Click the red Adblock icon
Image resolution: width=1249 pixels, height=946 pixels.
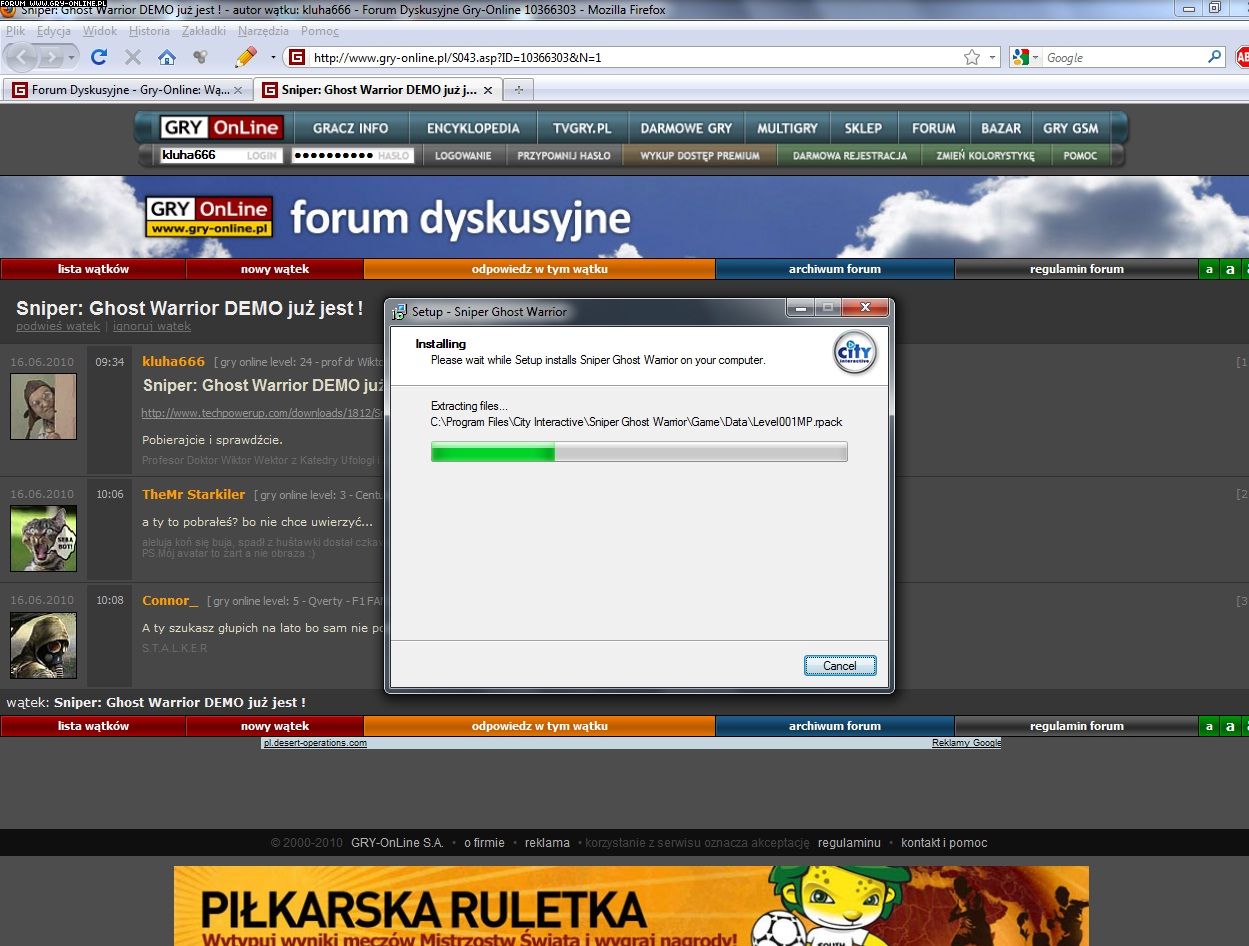[x=1242, y=57]
